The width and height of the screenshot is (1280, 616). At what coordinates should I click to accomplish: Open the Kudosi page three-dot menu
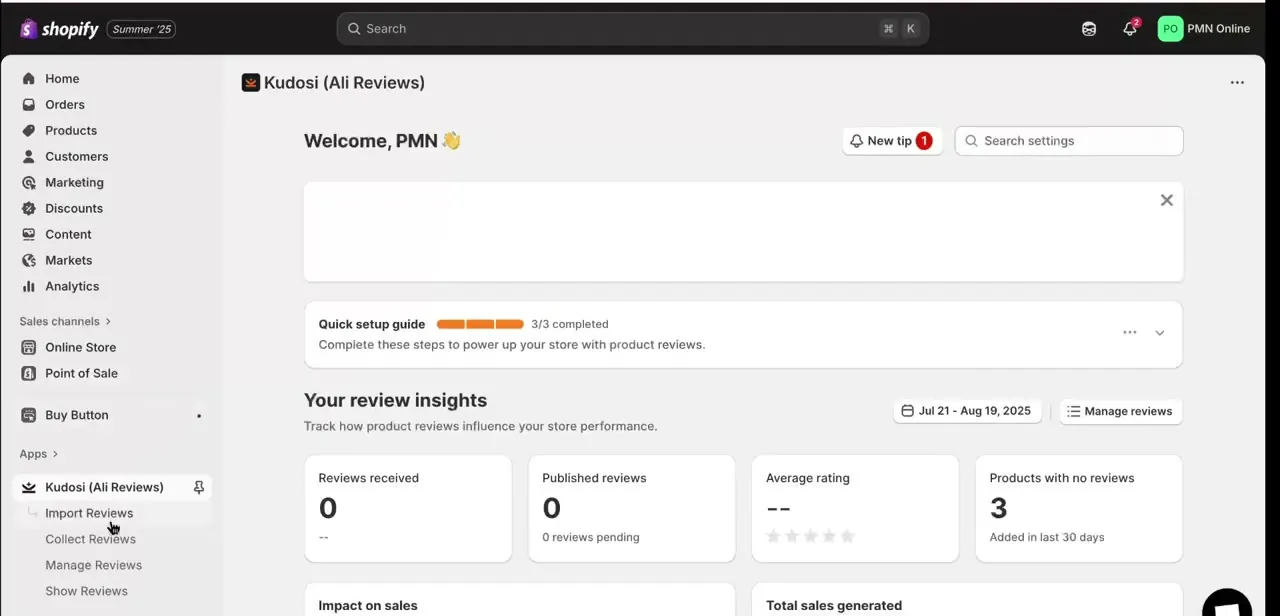1237,83
